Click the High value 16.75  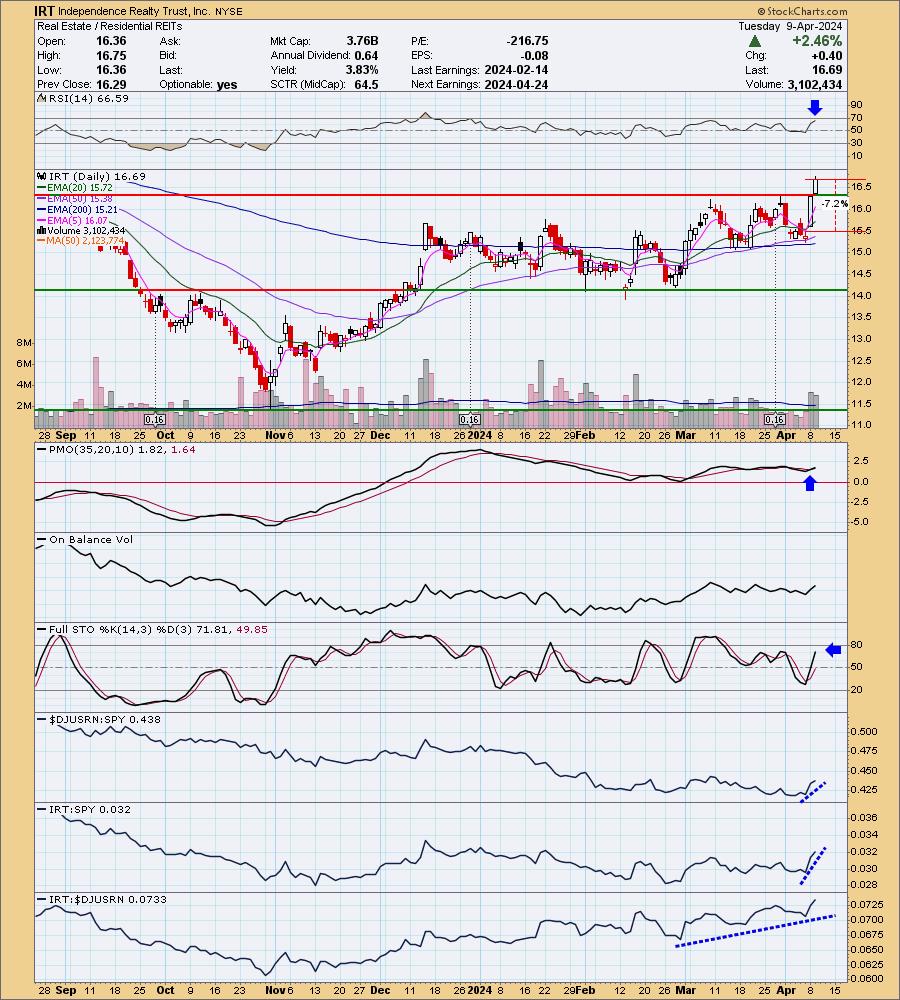[111, 55]
